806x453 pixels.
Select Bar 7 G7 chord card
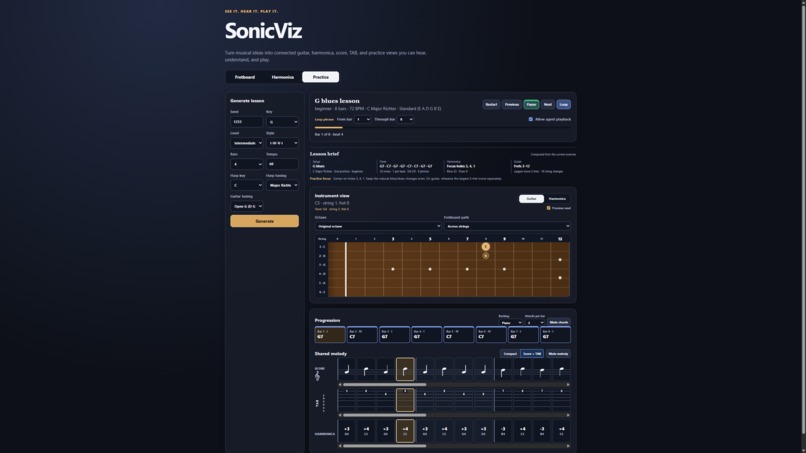pyautogui.click(x=523, y=335)
